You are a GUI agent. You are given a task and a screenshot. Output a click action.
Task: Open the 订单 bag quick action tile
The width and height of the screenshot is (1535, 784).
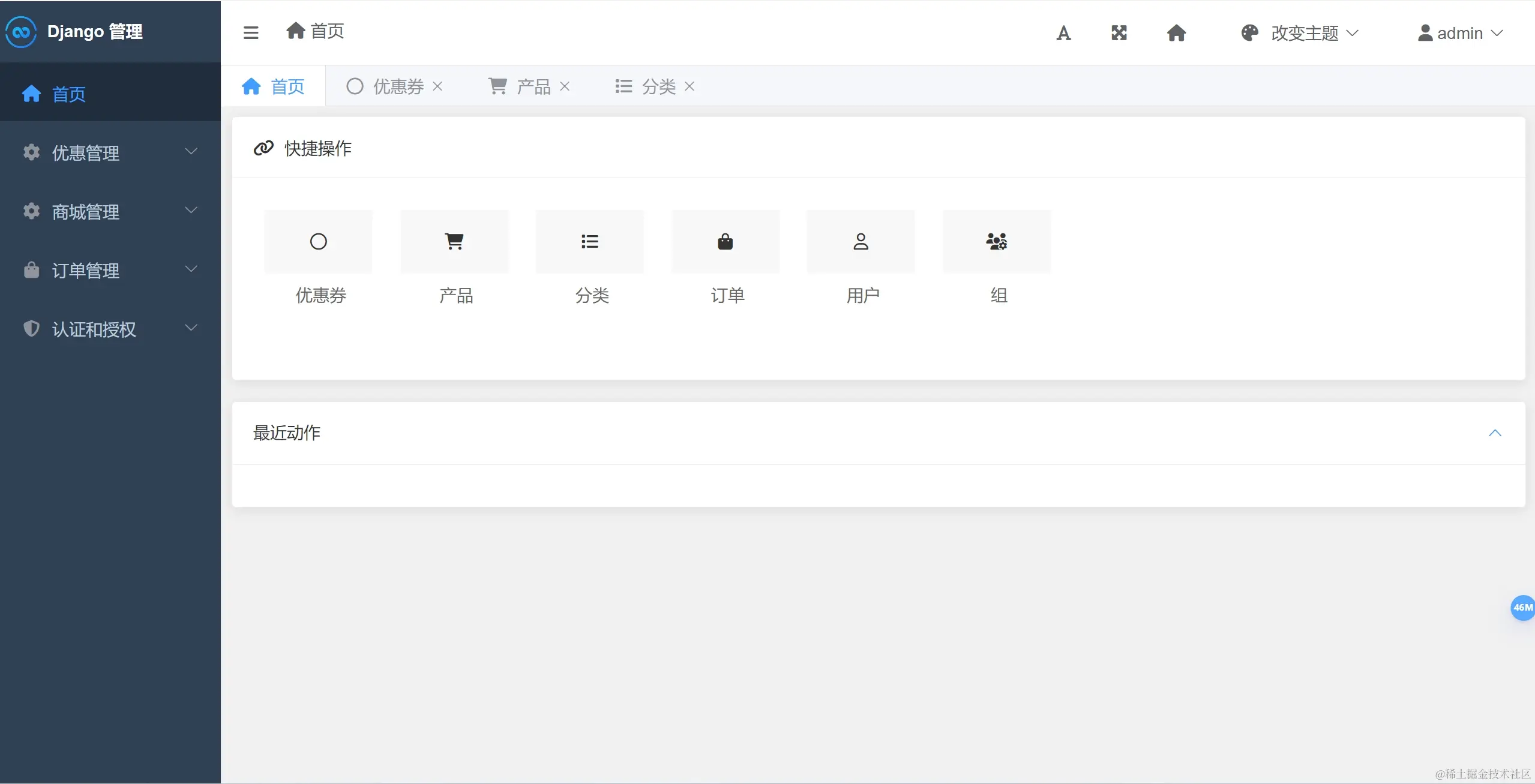point(725,242)
